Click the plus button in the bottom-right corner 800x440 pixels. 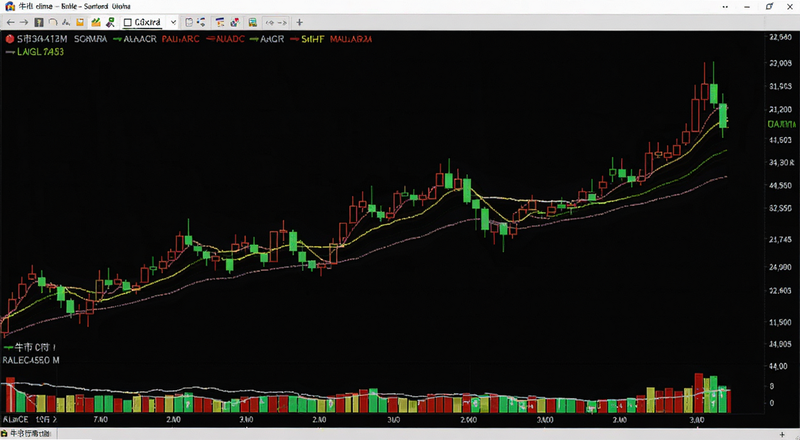(x=782, y=434)
